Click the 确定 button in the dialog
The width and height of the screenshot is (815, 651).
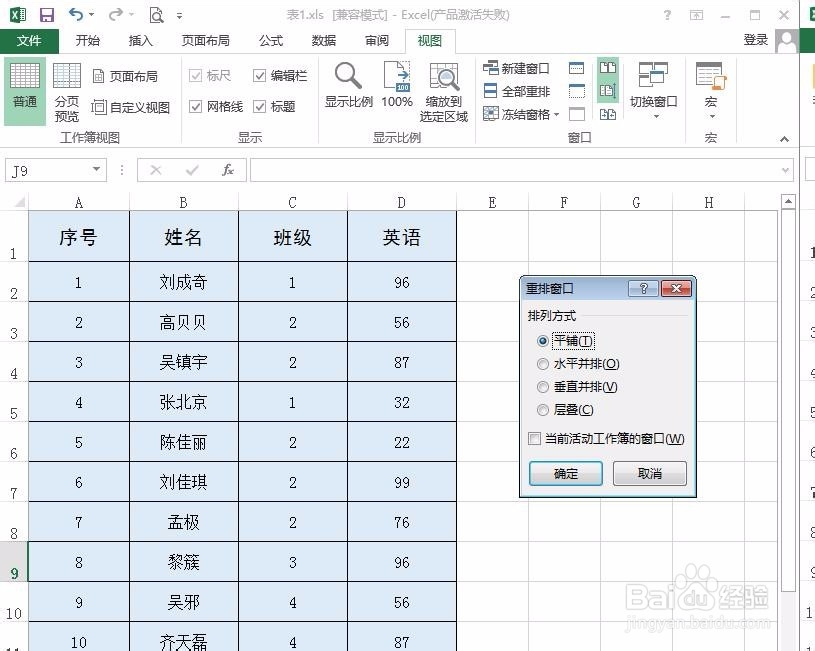pos(565,473)
